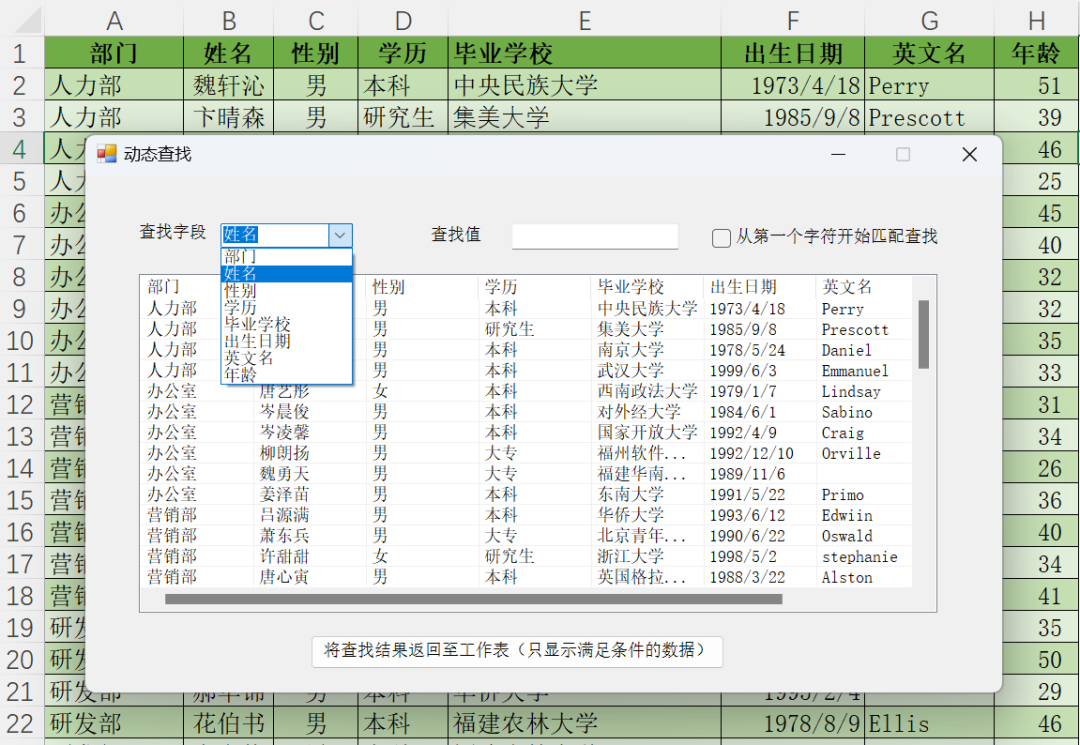Image resolution: width=1080 pixels, height=745 pixels.
Task: Click worksheet cell 1973/4/18
Action: pos(793,85)
